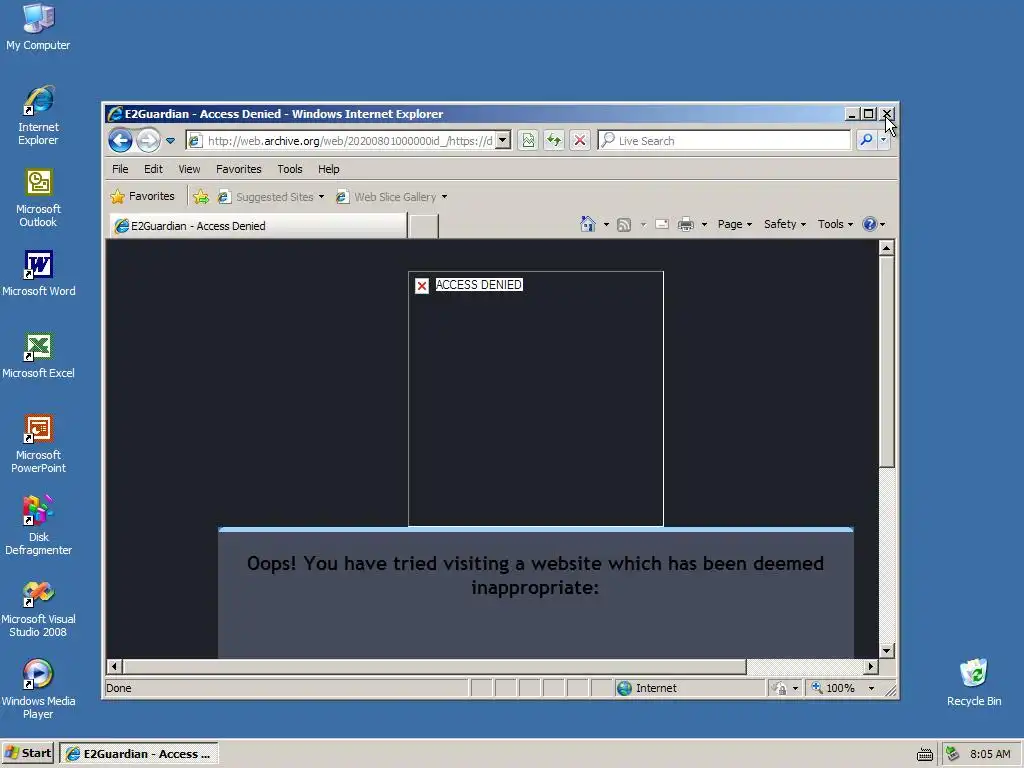
Task: Open search provider options dropdown
Action: point(884,140)
